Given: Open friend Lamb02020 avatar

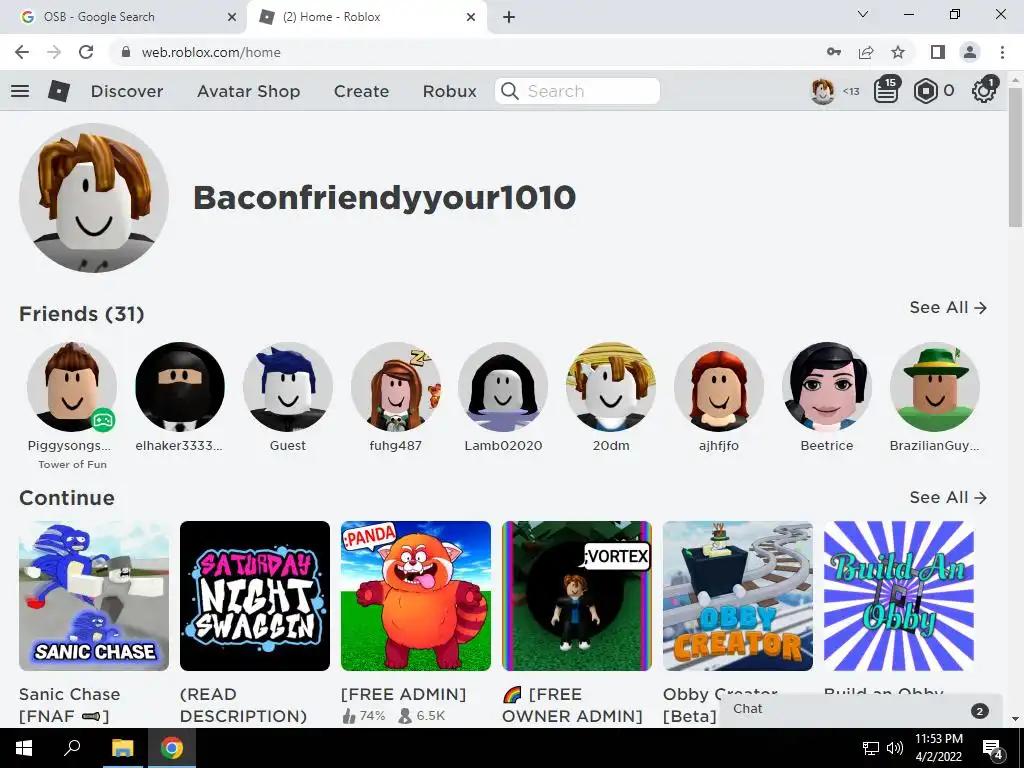Looking at the screenshot, I should [503, 387].
